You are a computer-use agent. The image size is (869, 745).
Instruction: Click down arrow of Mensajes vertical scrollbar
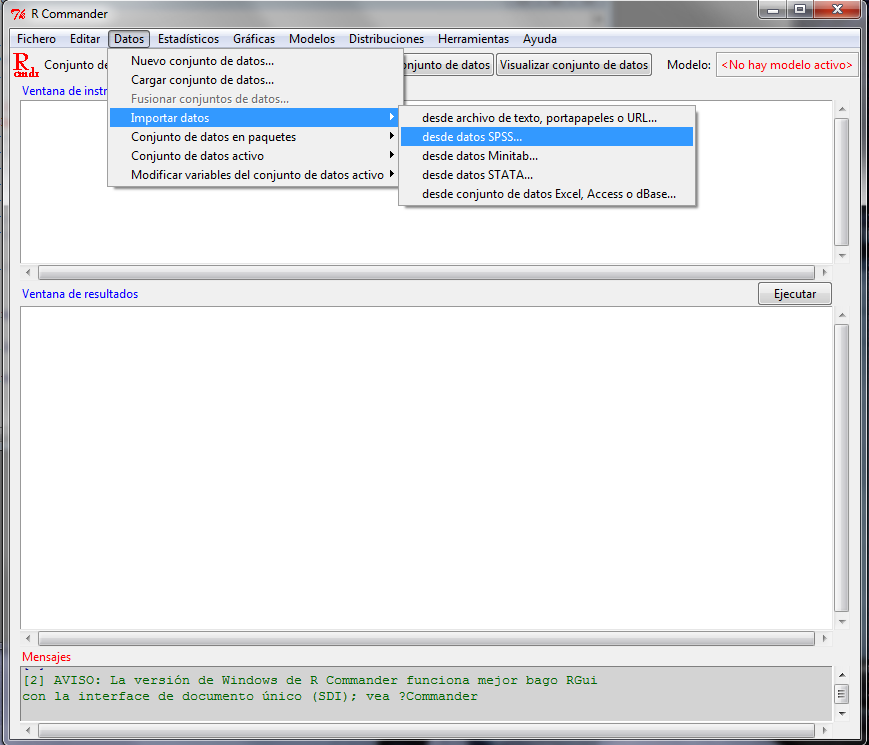pyautogui.click(x=842, y=713)
